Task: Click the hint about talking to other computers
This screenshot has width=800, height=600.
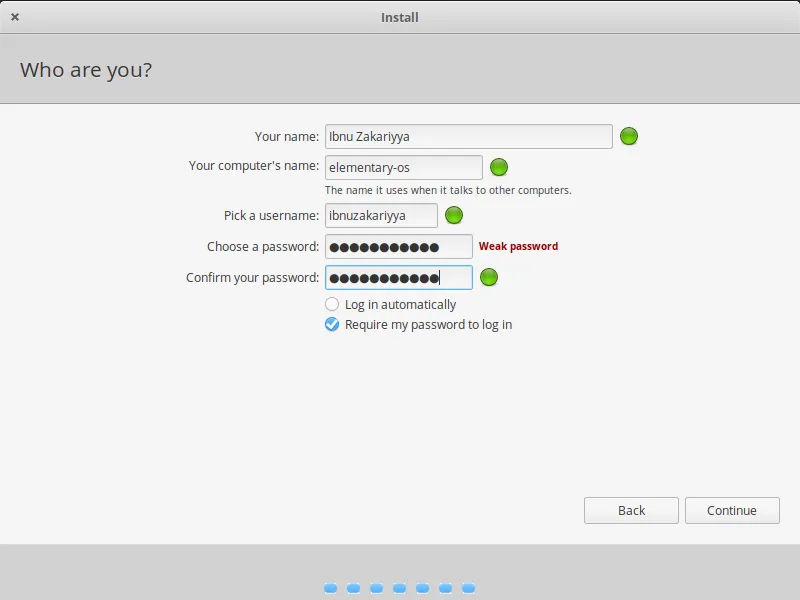Action: tap(448, 190)
